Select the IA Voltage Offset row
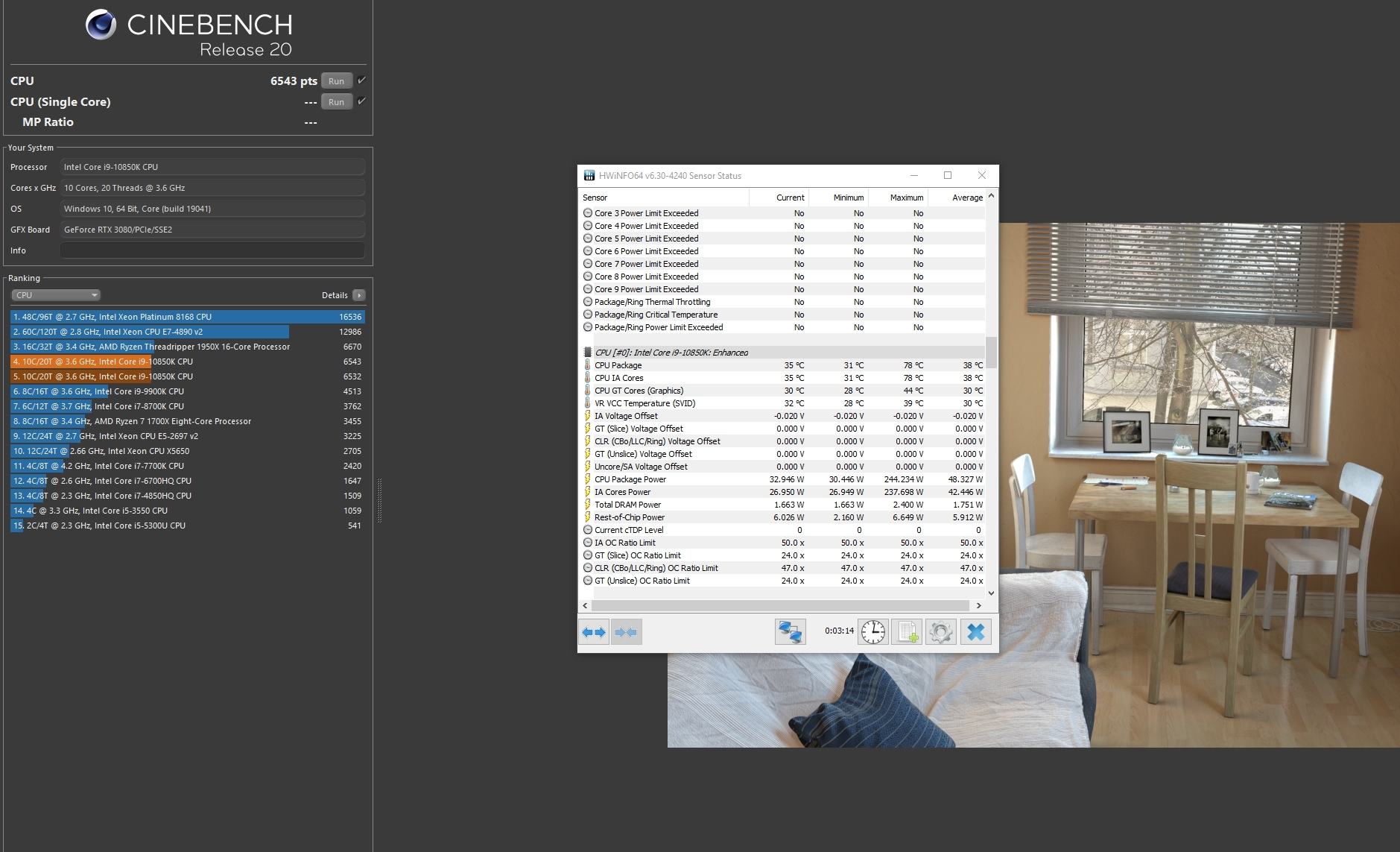Image resolution: width=1400 pixels, height=852 pixels. (x=782, y=416)
